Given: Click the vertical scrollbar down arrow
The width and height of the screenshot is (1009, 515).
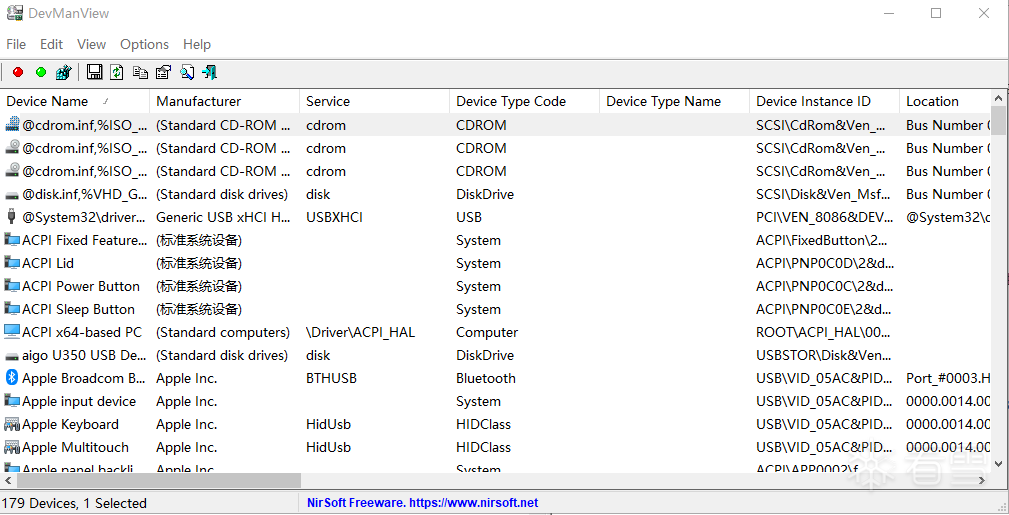Looking at the screenshot, I should (998, 463).
